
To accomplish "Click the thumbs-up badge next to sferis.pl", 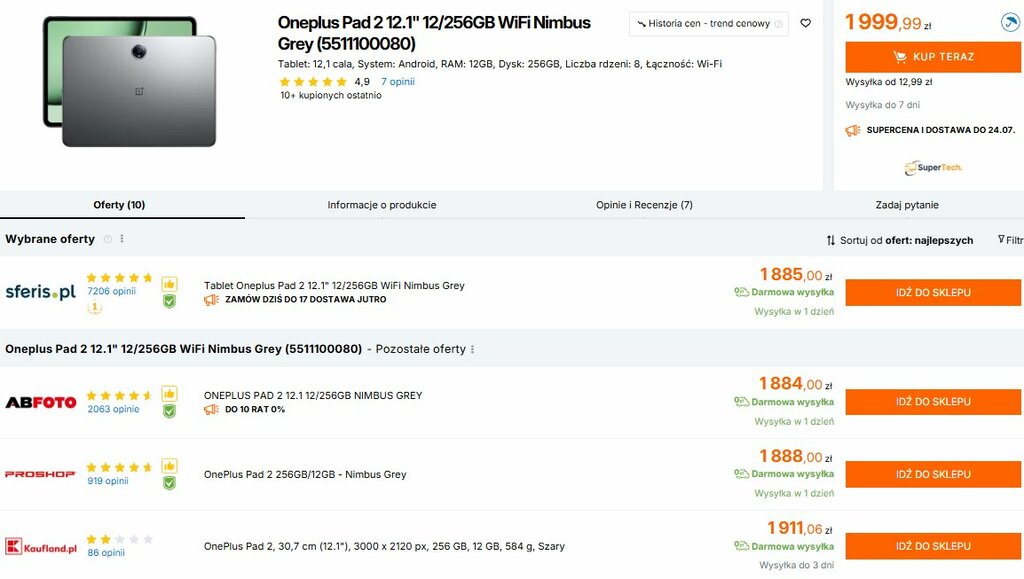I will 169,284.
